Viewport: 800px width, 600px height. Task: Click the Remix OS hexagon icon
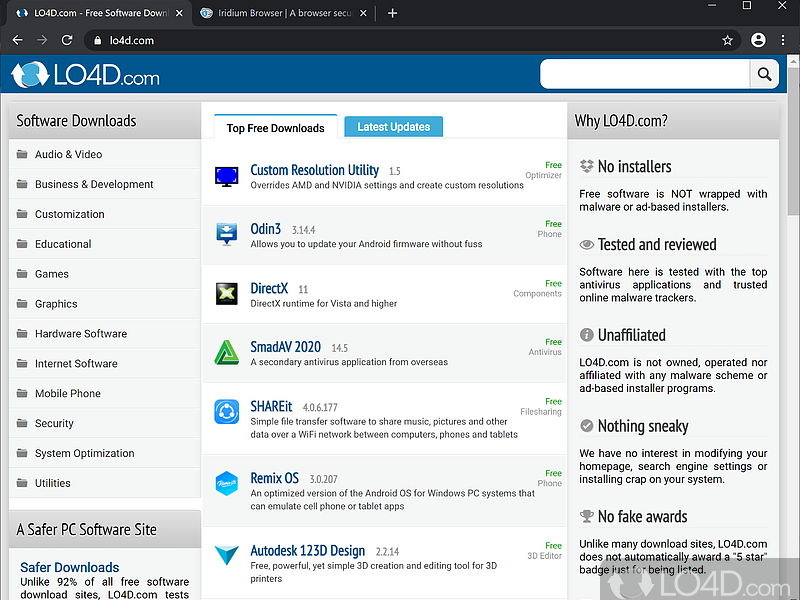[227, 483]
